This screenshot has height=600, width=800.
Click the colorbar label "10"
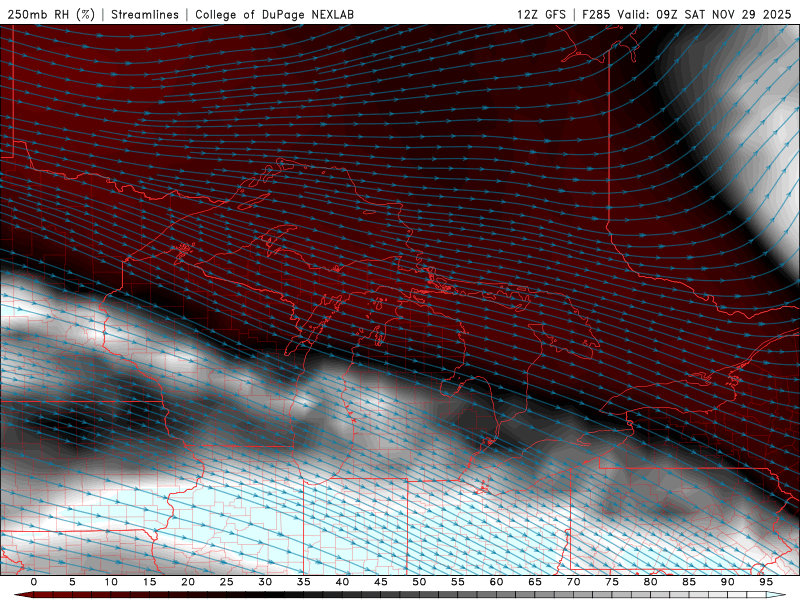(x=111, y=582)
